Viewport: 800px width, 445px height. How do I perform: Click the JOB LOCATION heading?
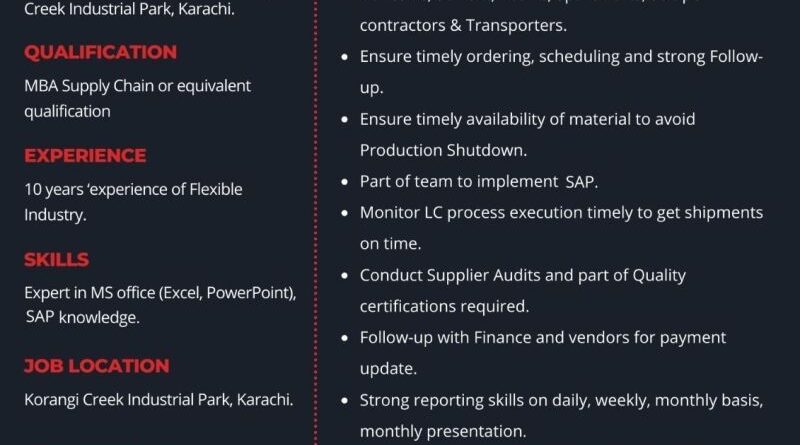tap(96, 366)
